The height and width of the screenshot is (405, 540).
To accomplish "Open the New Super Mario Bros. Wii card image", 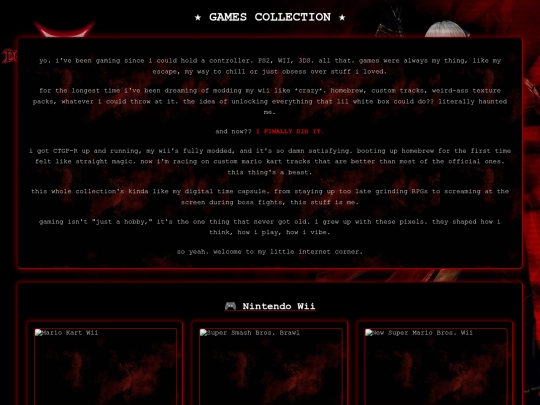I will coord(436,367).
